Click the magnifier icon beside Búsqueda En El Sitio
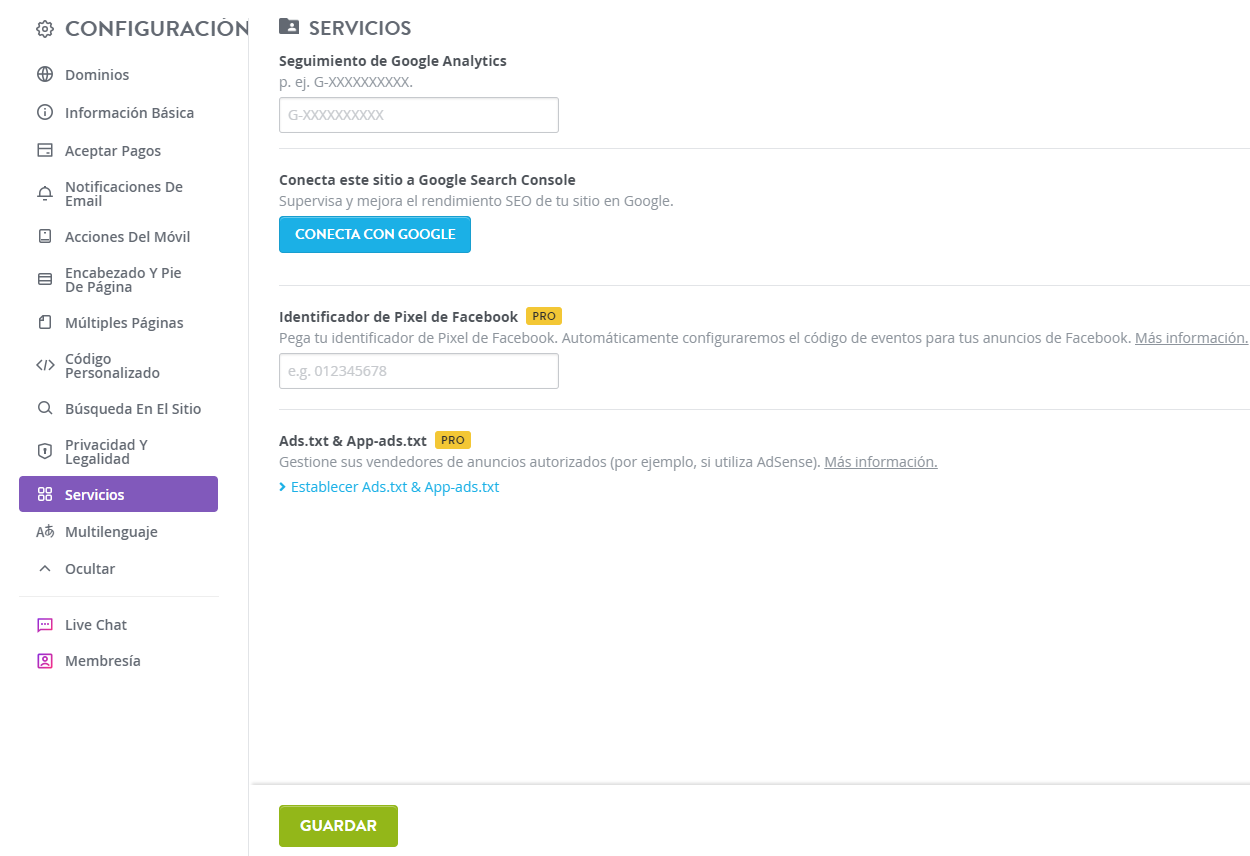1250x856 pixels. coord(44,409)
